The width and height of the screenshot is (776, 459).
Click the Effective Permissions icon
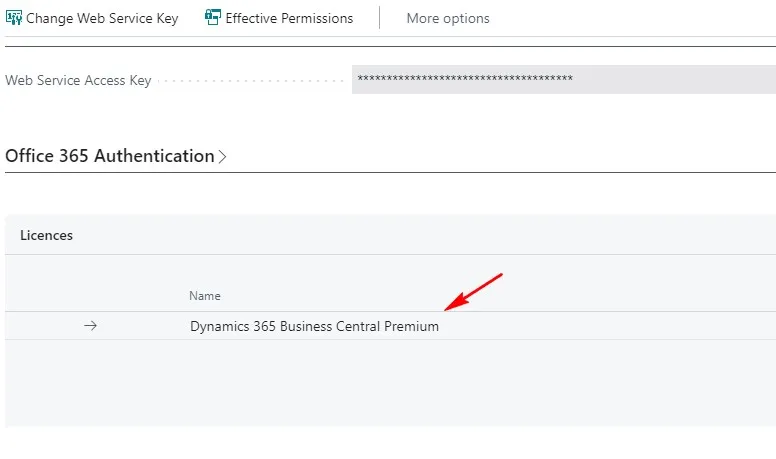pos(213,17)
